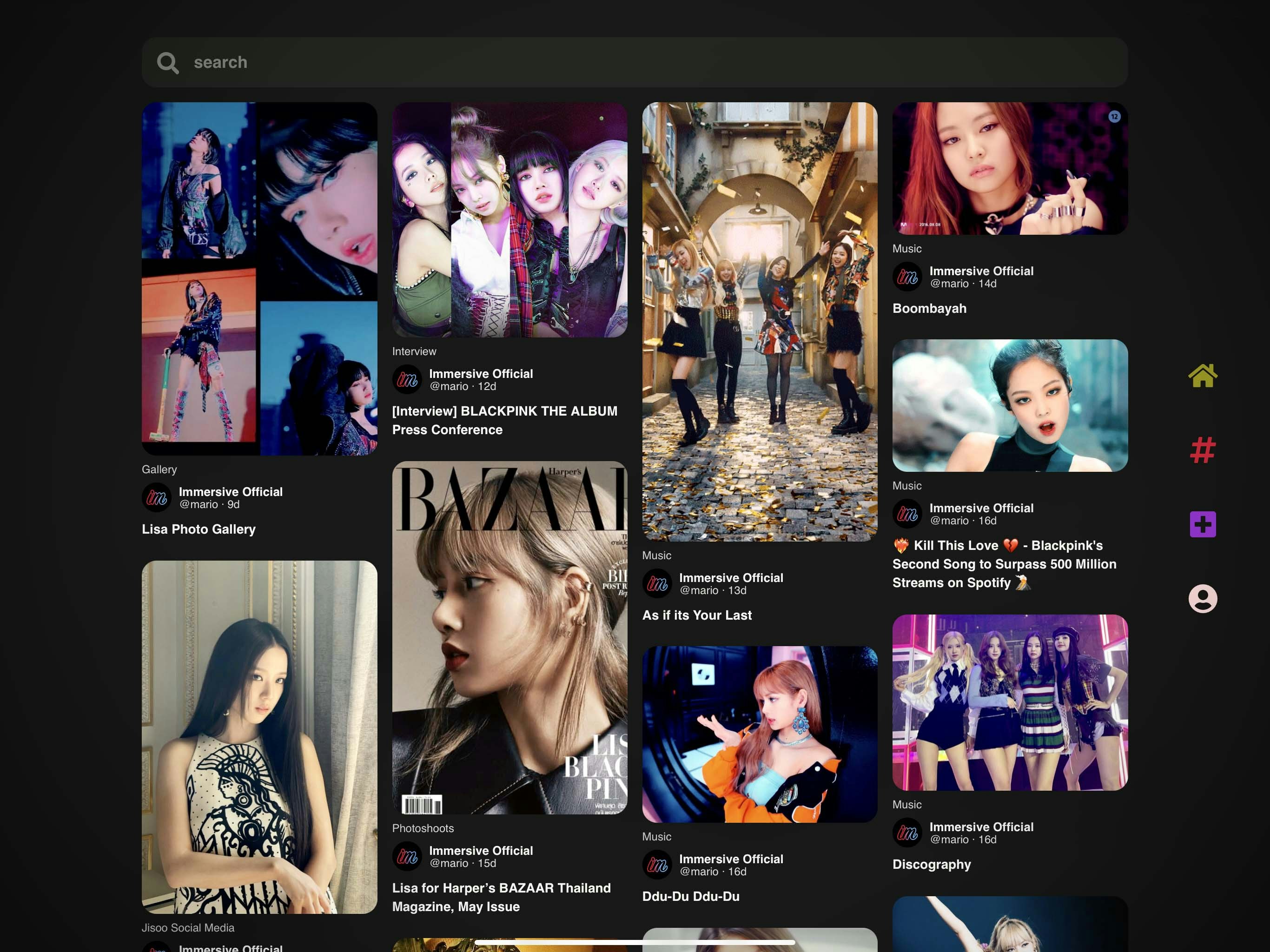The width and height of the screenshot is (1270, 952).
Task: Click @mario · 12d on Interview post
Action: [462, 386]
